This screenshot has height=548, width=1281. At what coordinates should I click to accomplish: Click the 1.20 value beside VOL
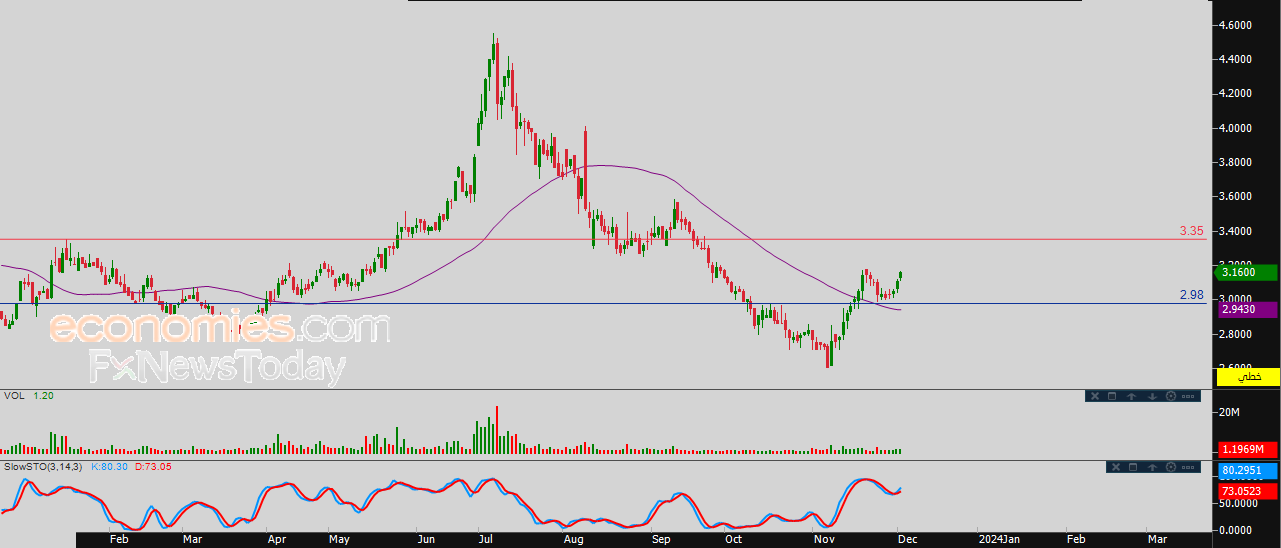43,396
